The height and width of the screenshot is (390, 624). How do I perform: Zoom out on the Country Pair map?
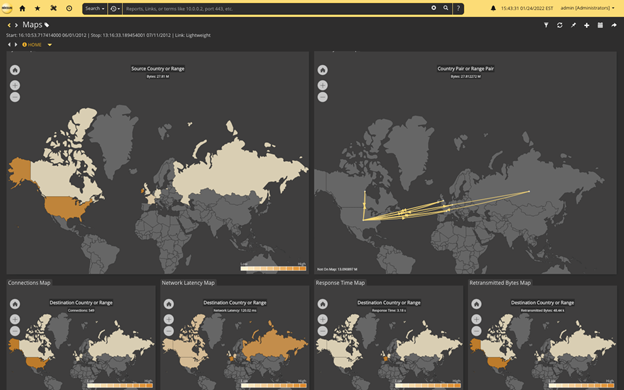tap(322, 97)
